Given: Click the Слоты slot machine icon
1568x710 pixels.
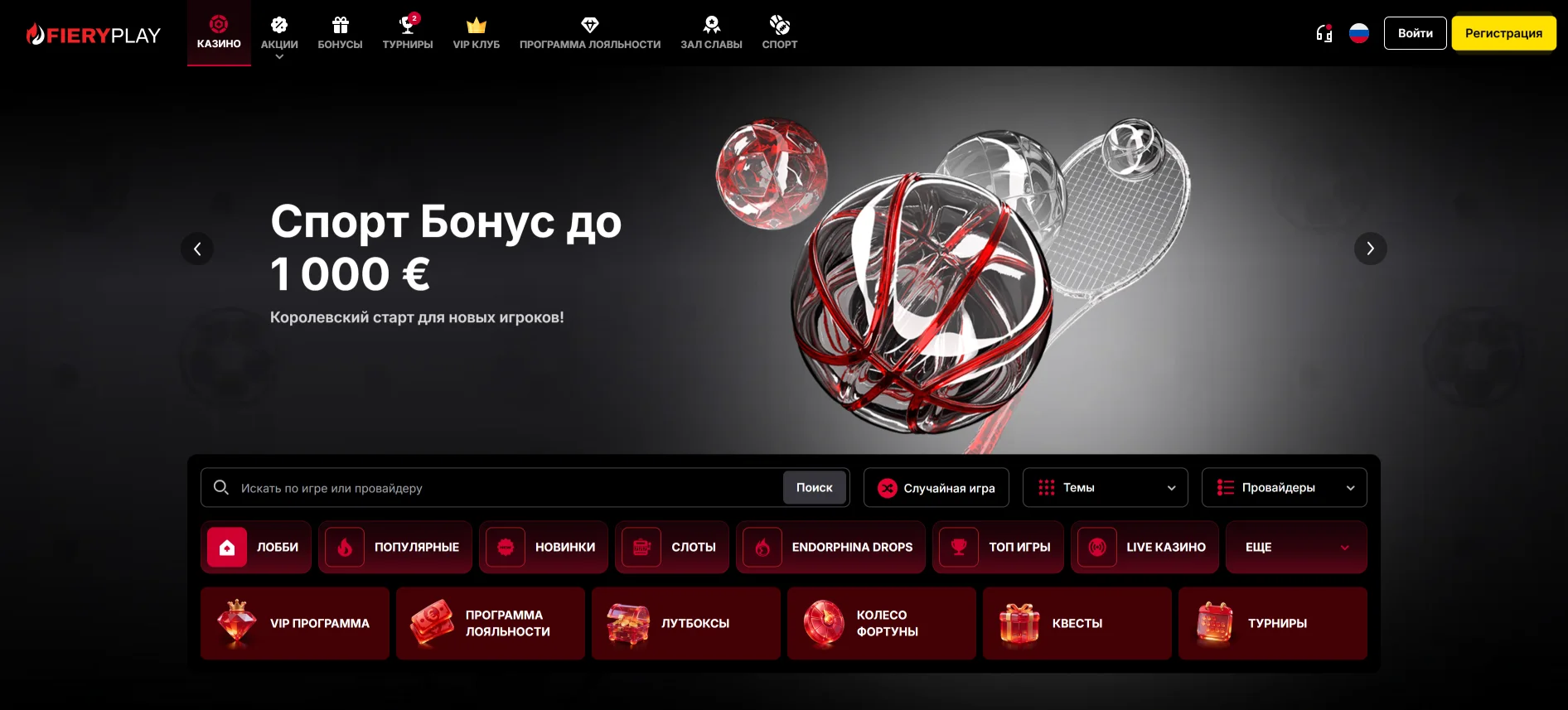Looking at the screenshot, I should [641, 548].
